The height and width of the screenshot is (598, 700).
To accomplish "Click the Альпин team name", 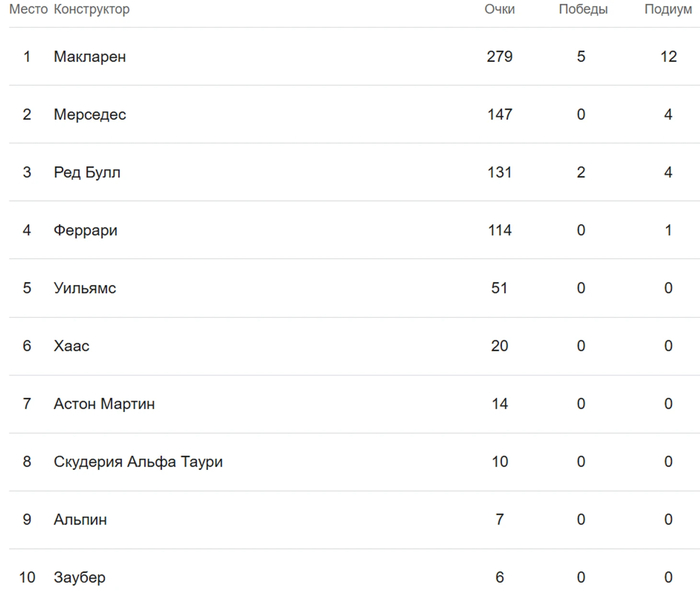I will coord(80,520).
